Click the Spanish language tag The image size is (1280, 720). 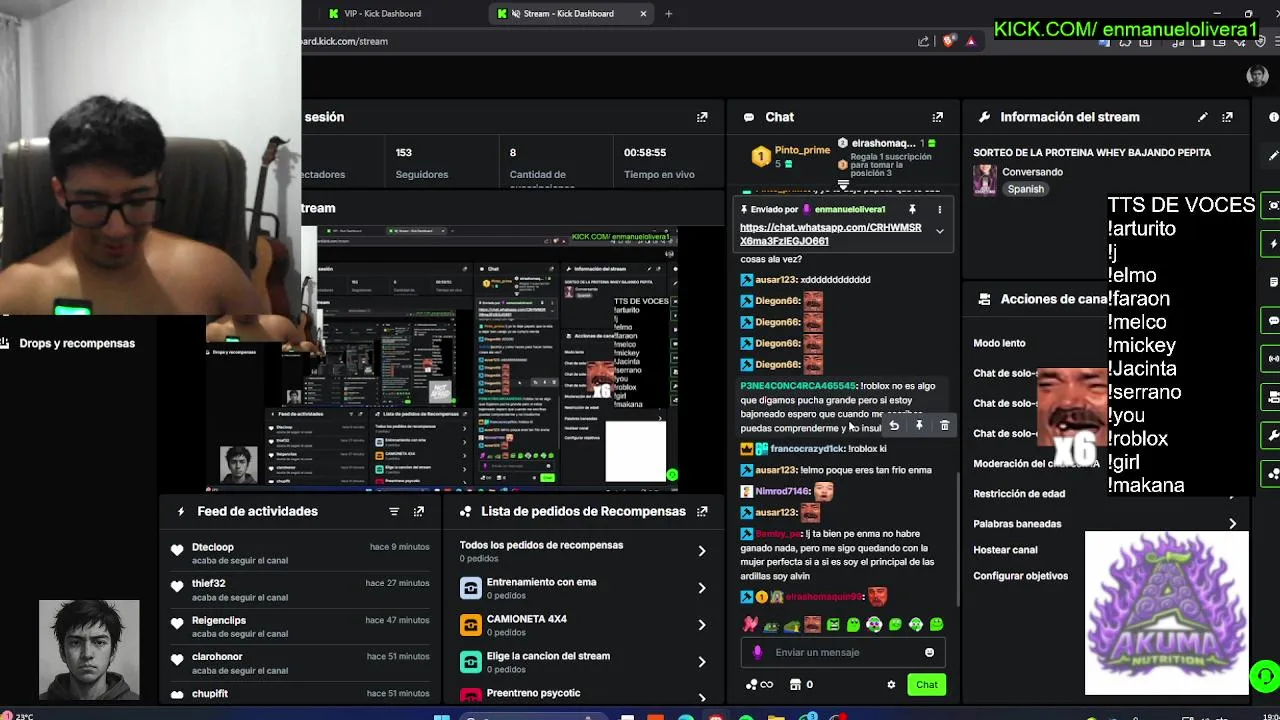click(1025, 189)
